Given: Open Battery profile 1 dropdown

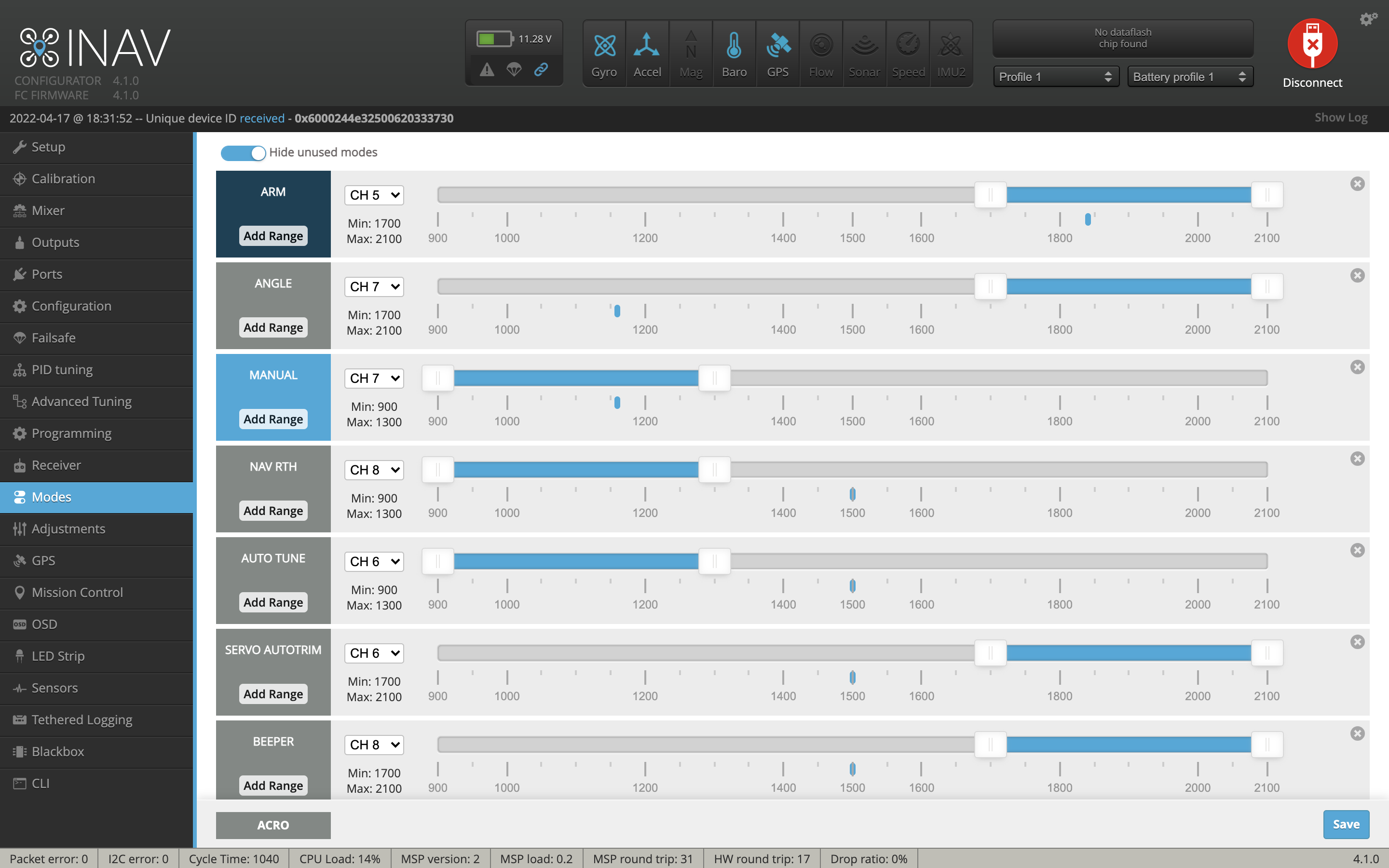Looking at the screenshot, I should point(1190,77).
